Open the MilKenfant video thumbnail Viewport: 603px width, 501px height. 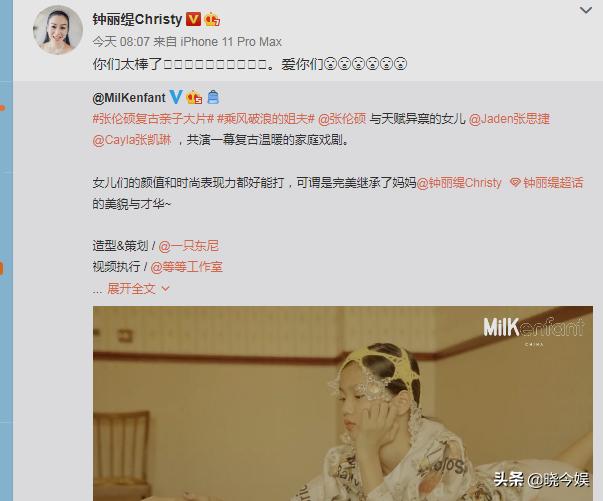pyautogui.click(x=343, y=403)
